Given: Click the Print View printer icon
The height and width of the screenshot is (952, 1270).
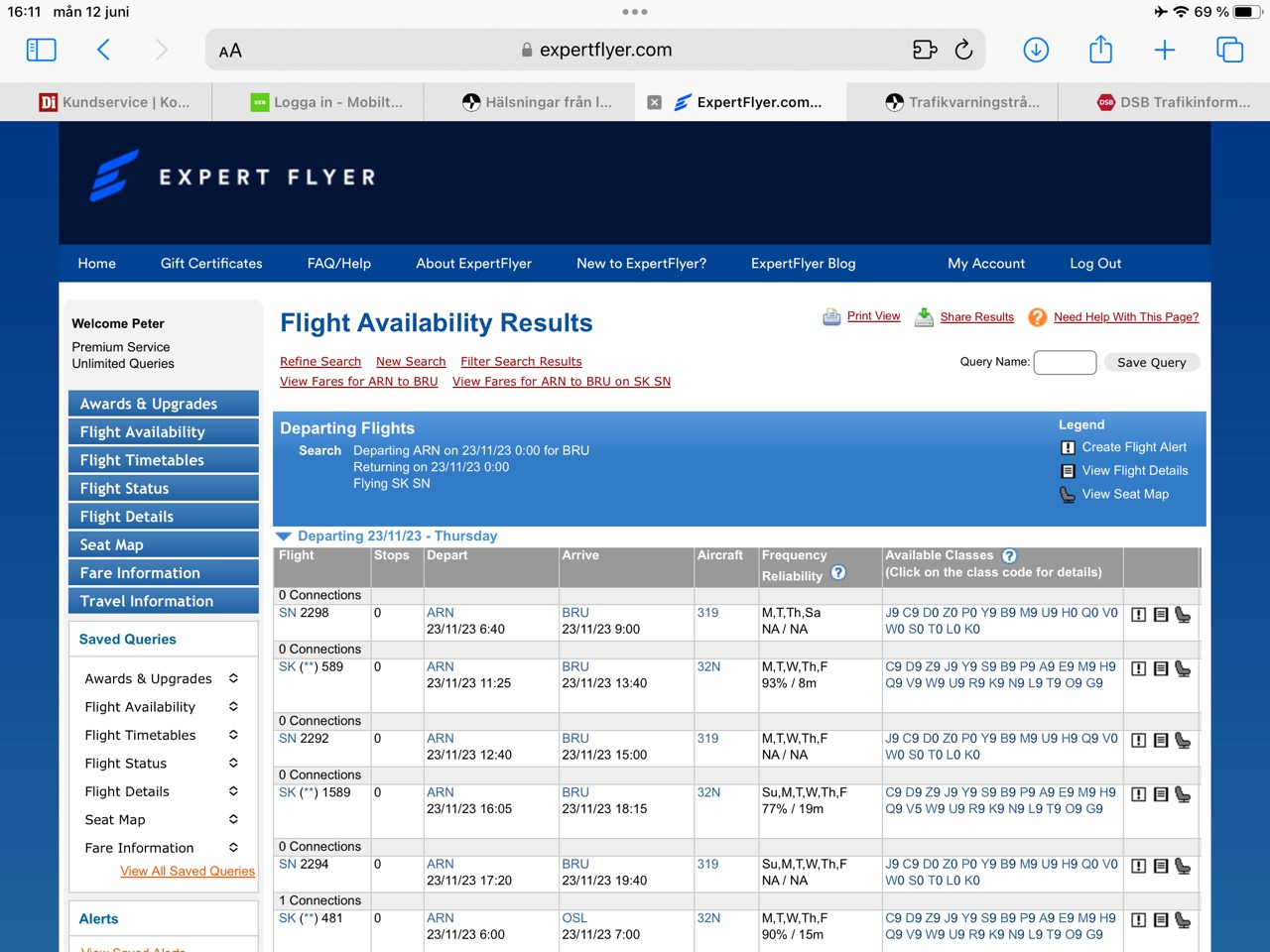Looking at the screenshot, I should point(831,317).
